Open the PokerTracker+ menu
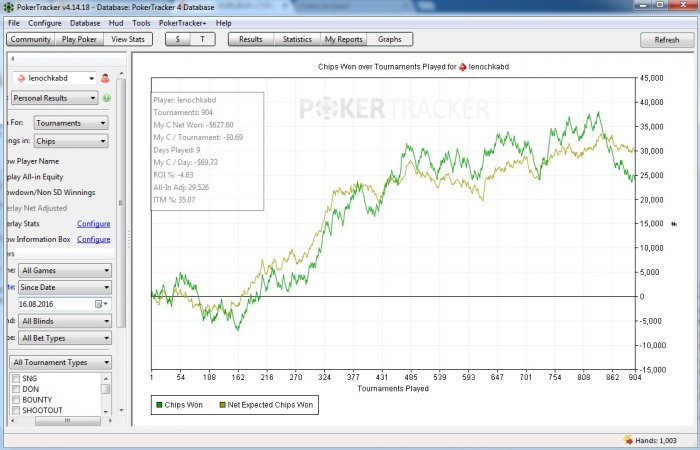Screen dimensions: 700x450 [183, 23]
